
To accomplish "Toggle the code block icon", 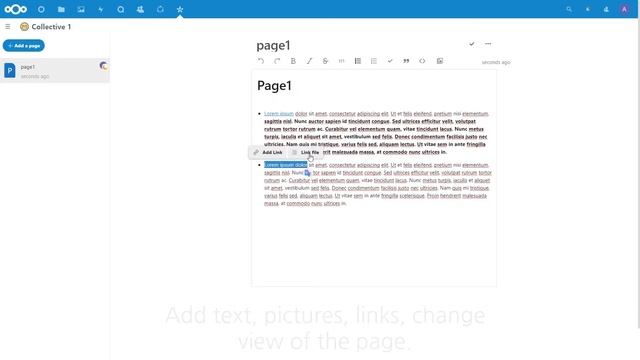I will pyautogui.click(x=422, y=61).
